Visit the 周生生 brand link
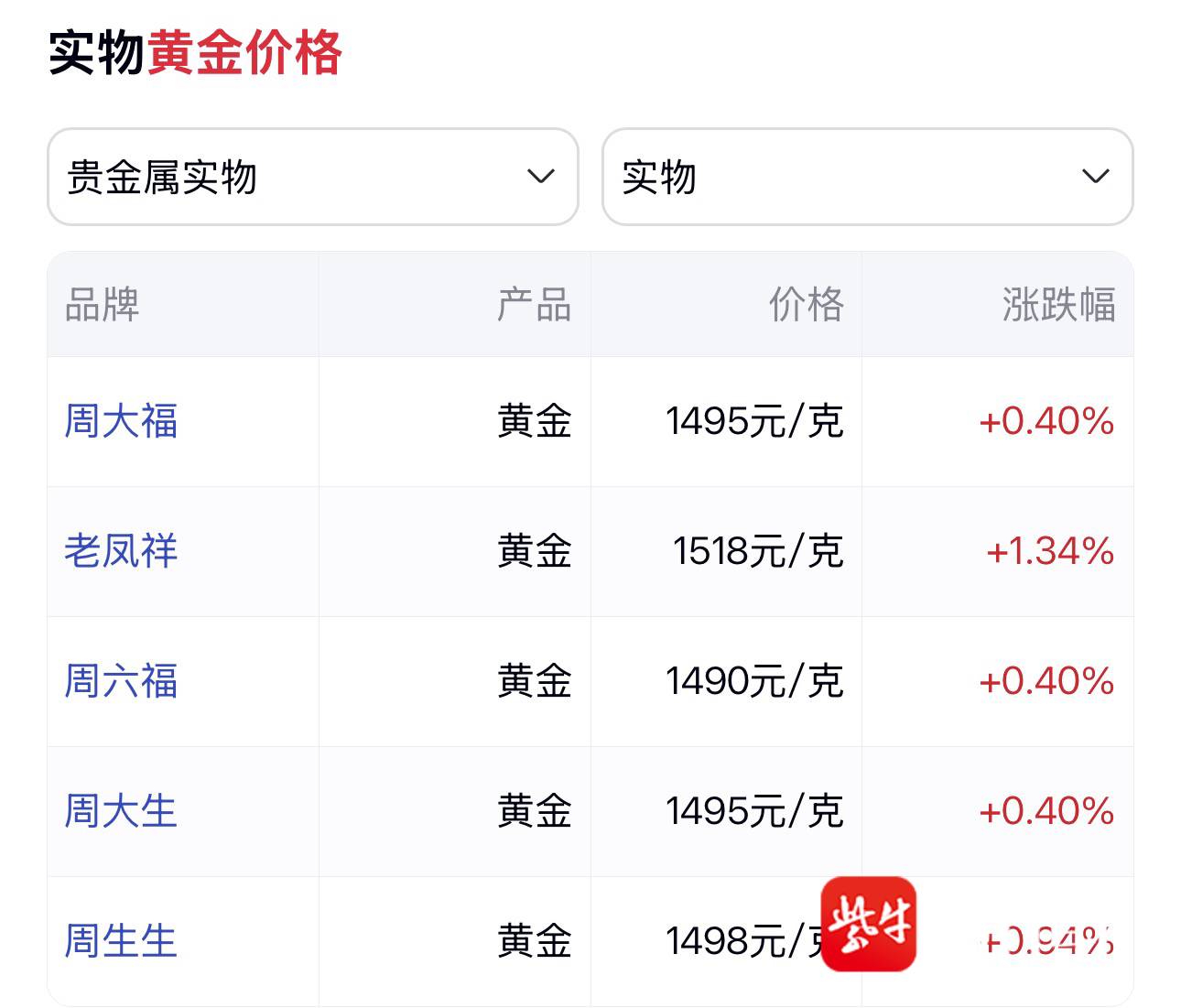Image resolution: width=1181 pixels, height=1008 pixels. [121, 941]
